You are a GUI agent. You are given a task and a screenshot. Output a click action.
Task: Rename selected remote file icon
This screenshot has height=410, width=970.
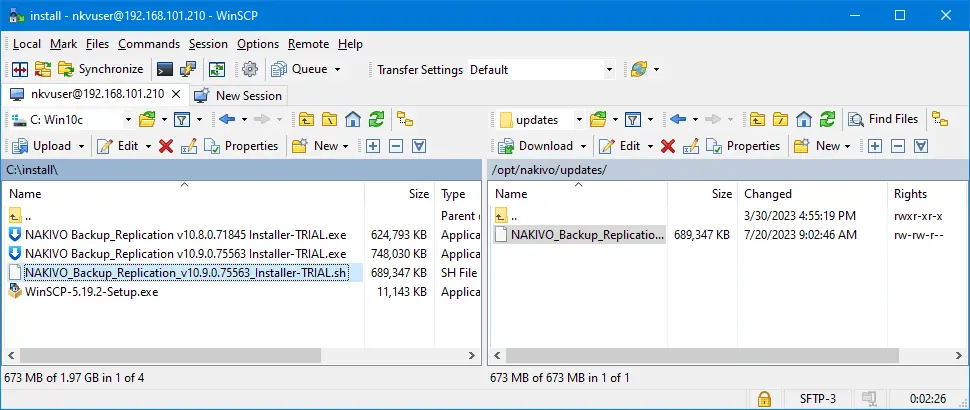tap(690, 146)
